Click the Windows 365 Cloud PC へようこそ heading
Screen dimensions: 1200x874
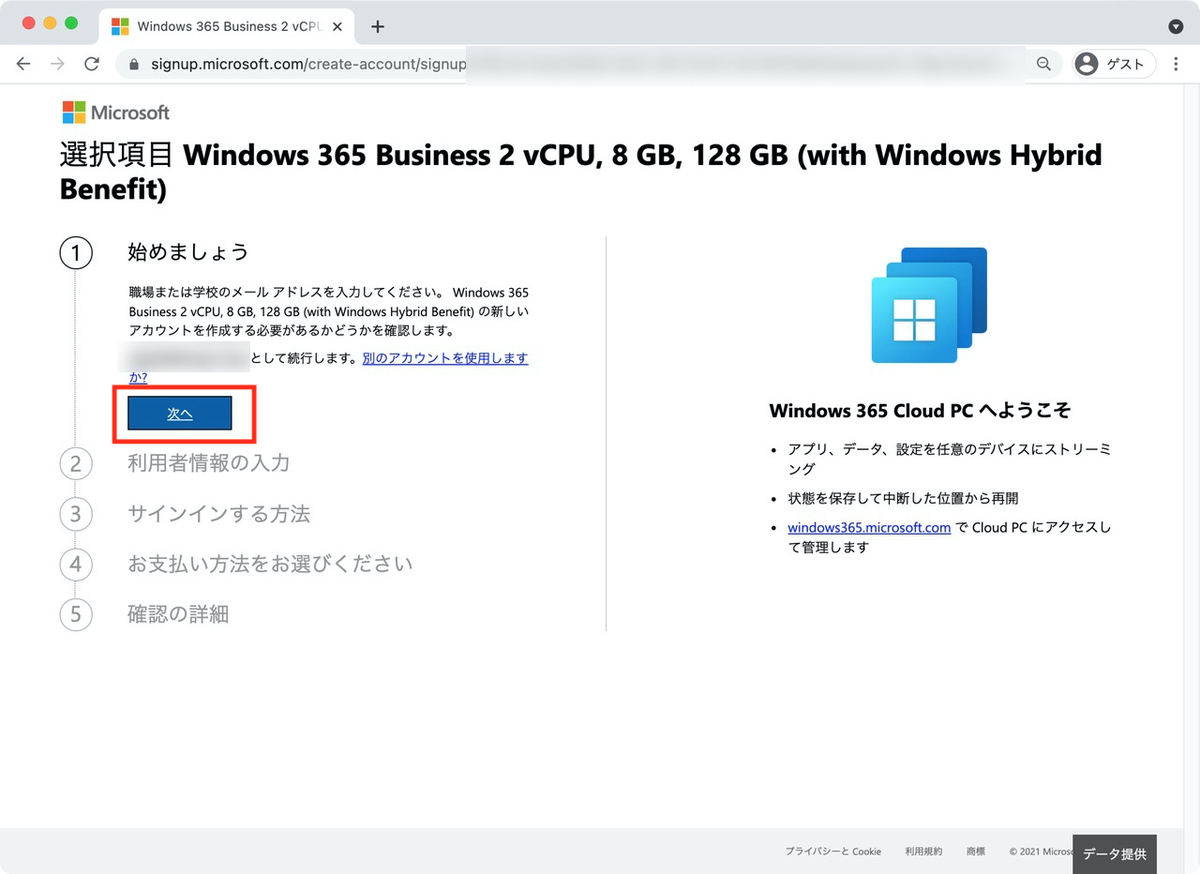pyautogui.click(x=920, y=411)
